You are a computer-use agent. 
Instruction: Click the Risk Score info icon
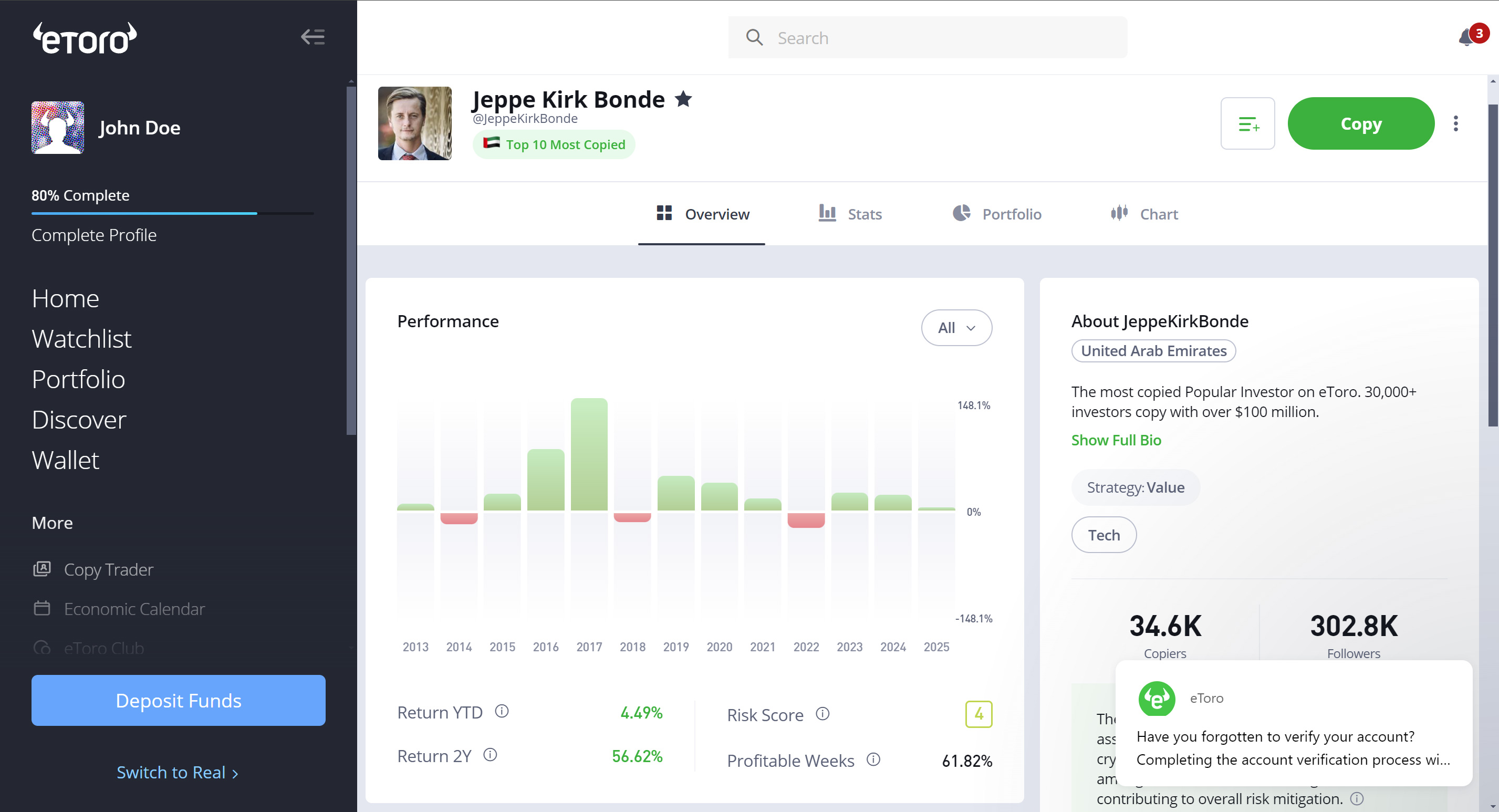(x=822, y=714)
